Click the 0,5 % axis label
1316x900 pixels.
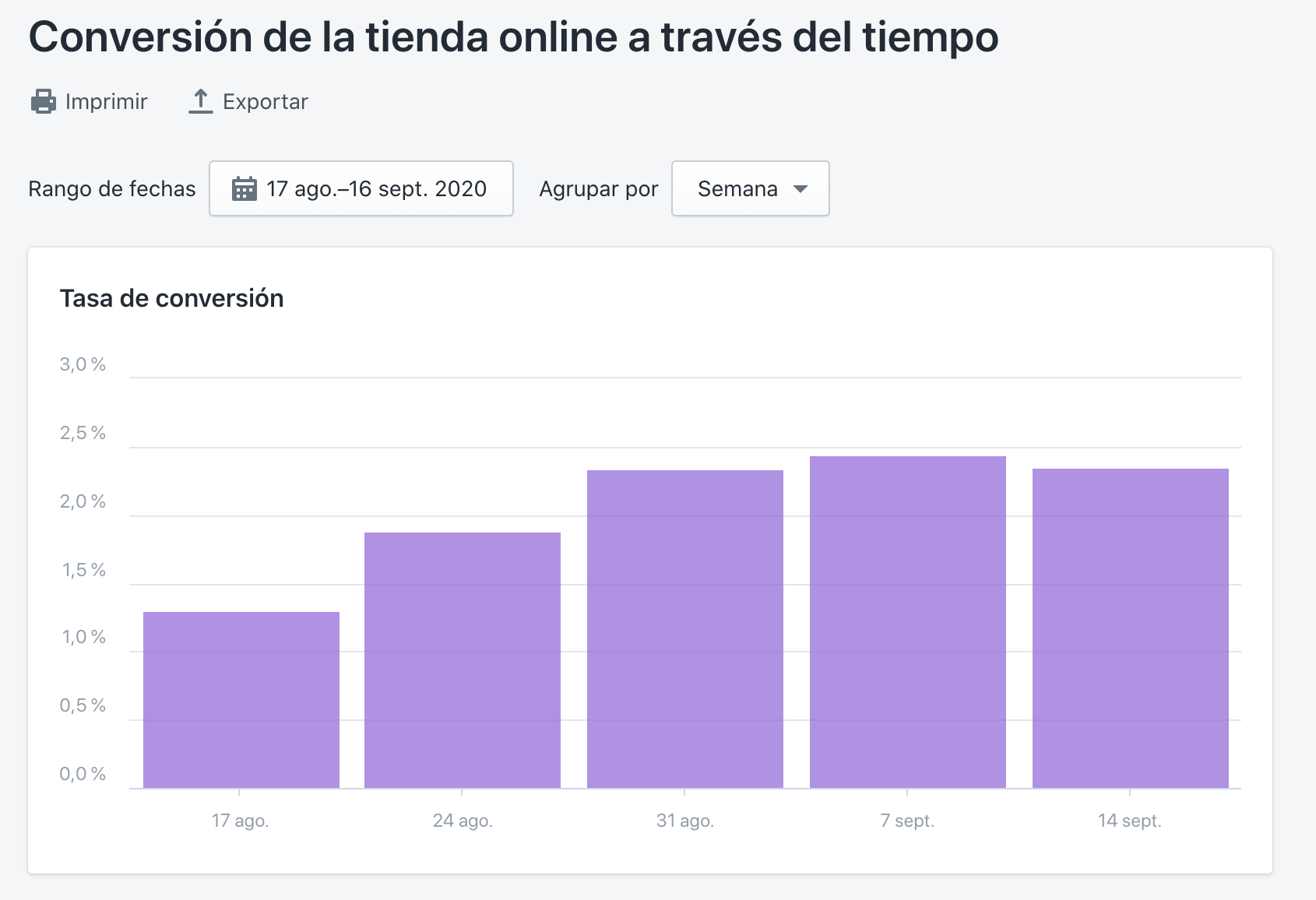pyautogui.click(x=83, y=705)
